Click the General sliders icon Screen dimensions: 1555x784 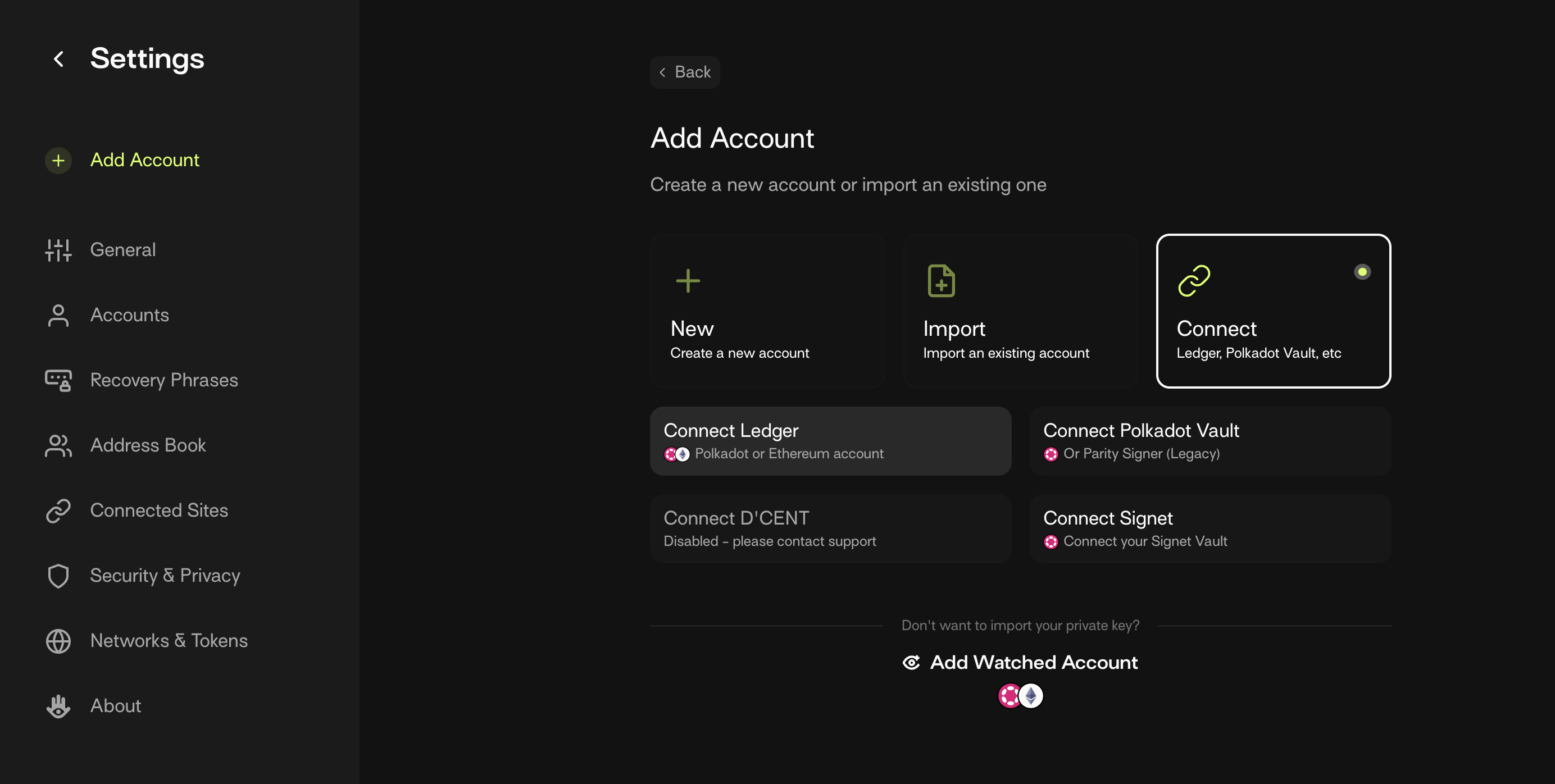click(x=58, y=250)
